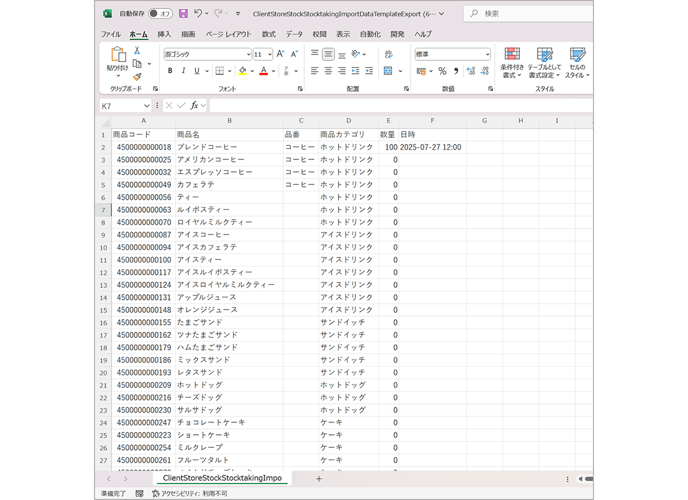Click the Format Painter brush icon
The image size is (688, 500).
pyautogui.click(x=137, y=77)
